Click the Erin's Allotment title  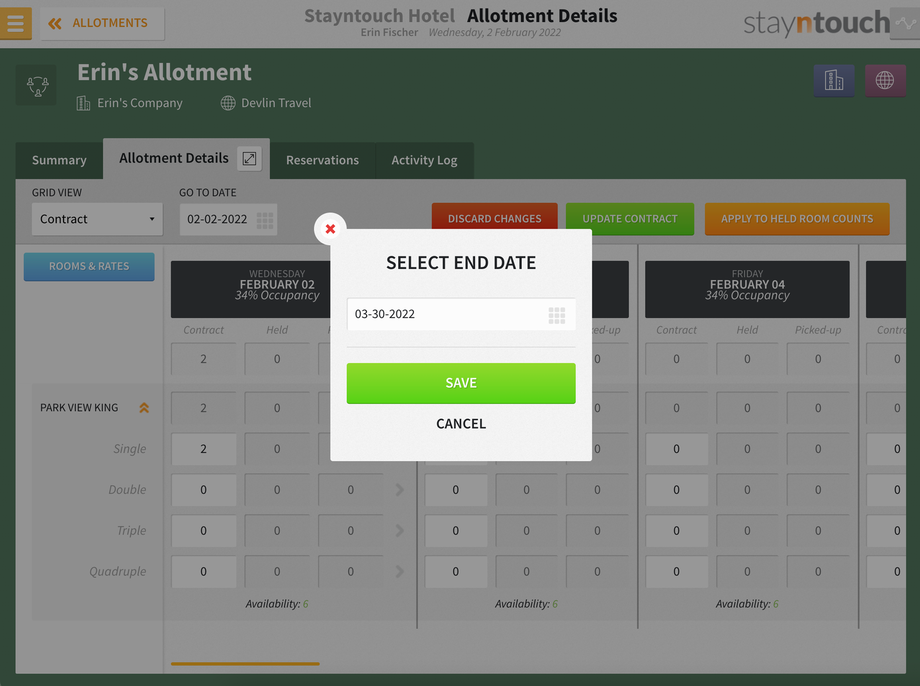click(x=164, y=73)
